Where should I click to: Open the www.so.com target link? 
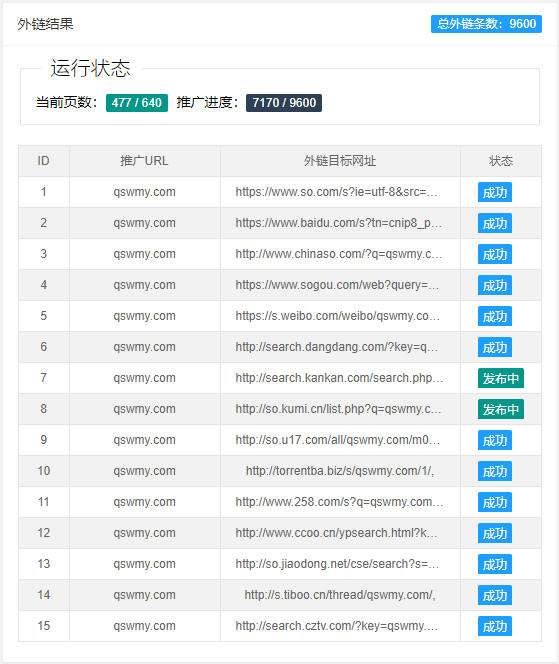point(336,192)
